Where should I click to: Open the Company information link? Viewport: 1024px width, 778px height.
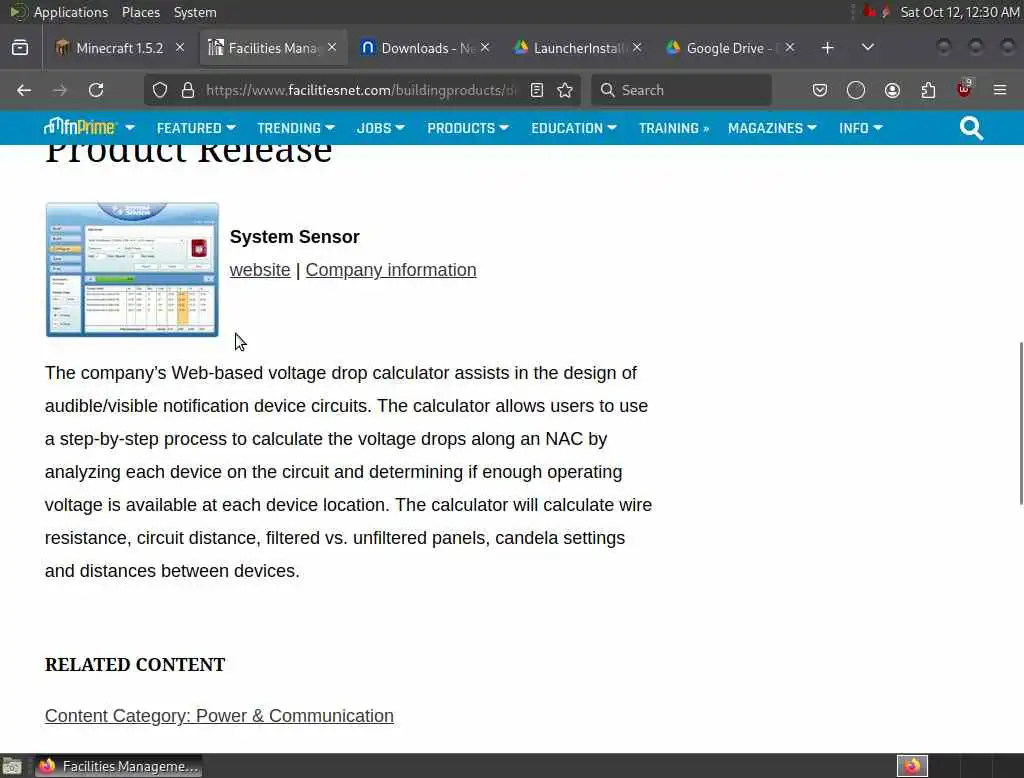[391, 270]
